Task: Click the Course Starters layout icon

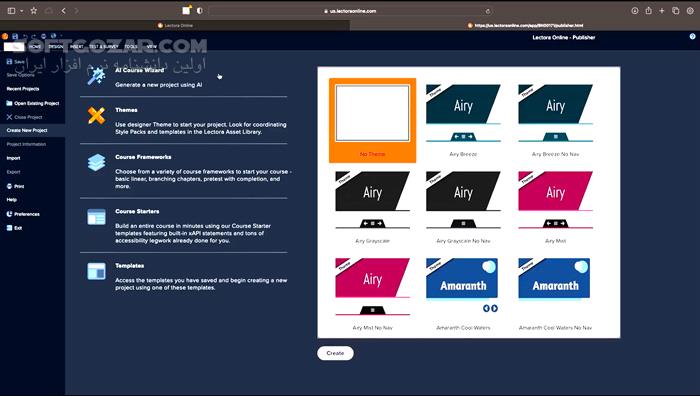Action: 96,217
